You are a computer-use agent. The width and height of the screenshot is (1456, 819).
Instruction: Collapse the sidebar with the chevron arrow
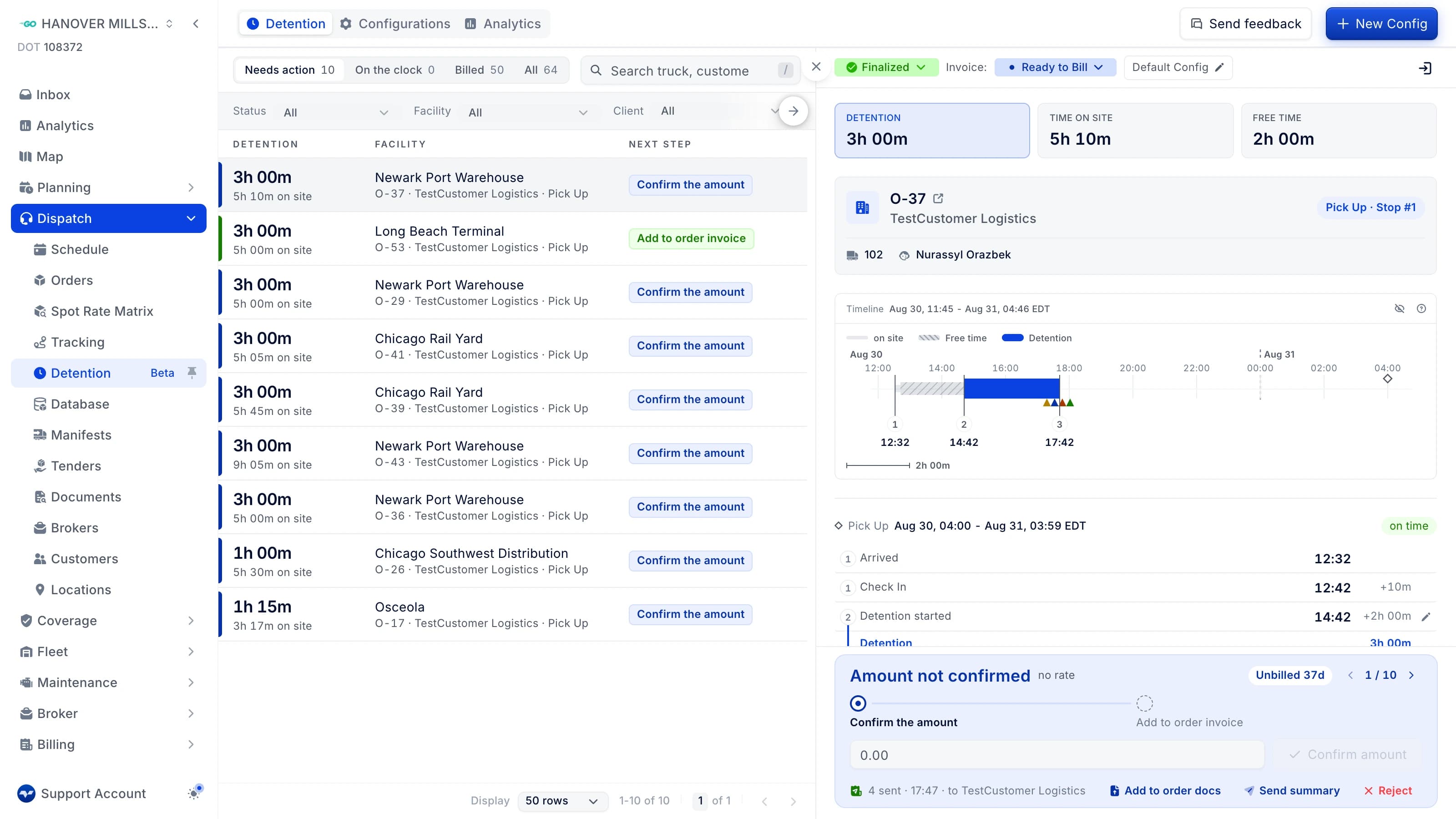196,24
